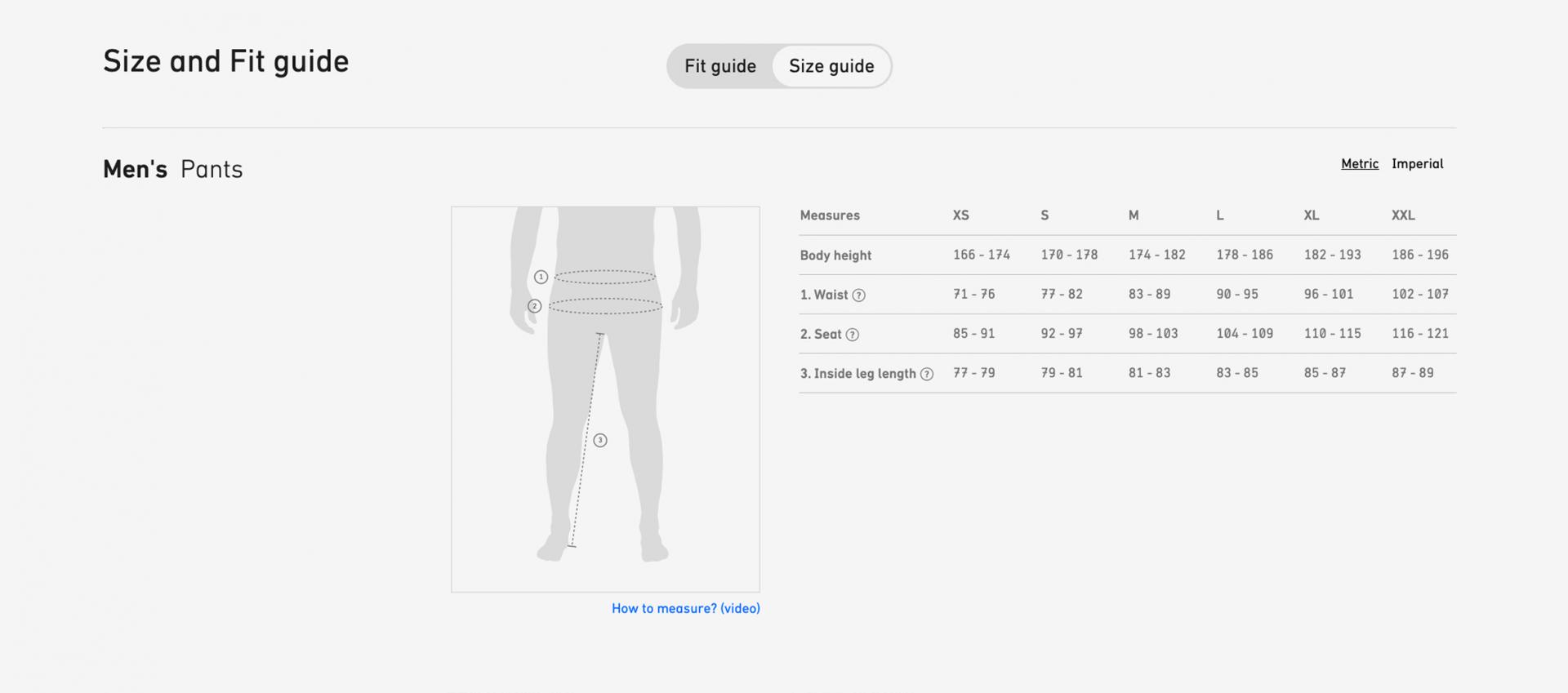1568x693 pixels.
Task: Switch to the Fit guide view
Action: tap(719, 66)
